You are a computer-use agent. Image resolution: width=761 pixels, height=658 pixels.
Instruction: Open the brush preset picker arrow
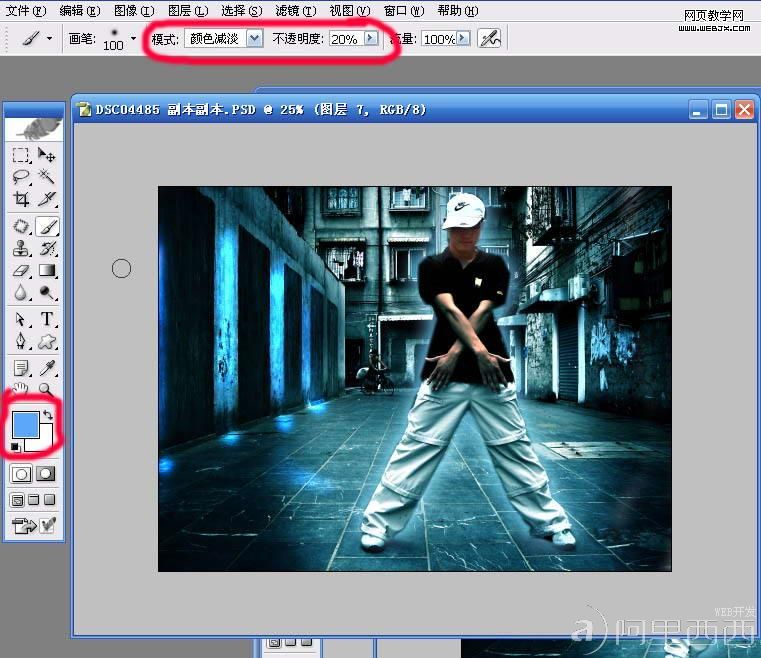(133, 39)
